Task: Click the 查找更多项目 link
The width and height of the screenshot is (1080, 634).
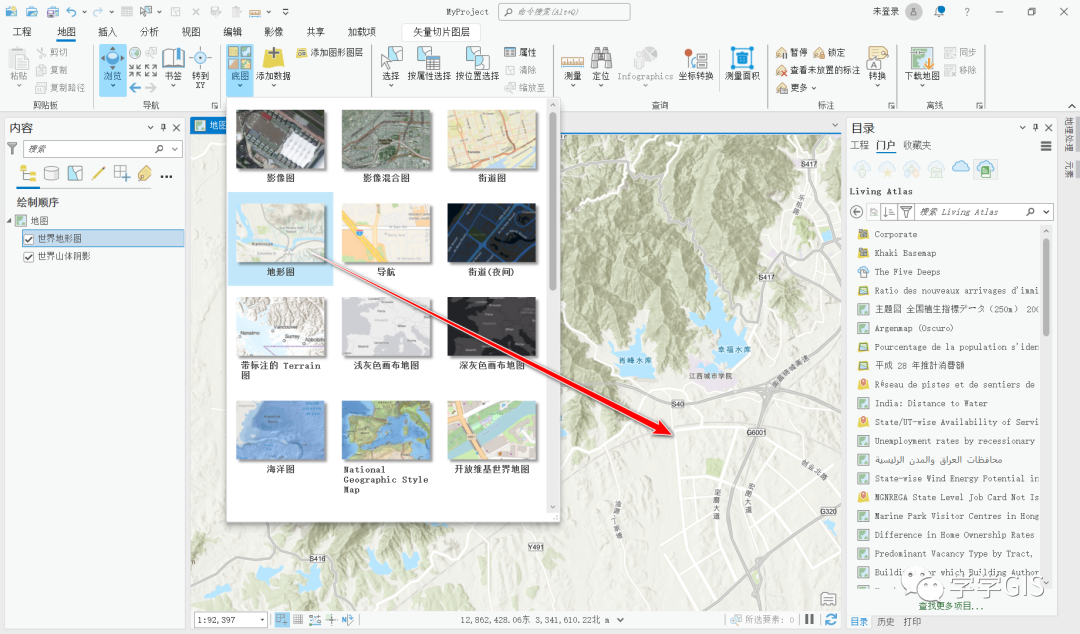Action: coord(951,606)
